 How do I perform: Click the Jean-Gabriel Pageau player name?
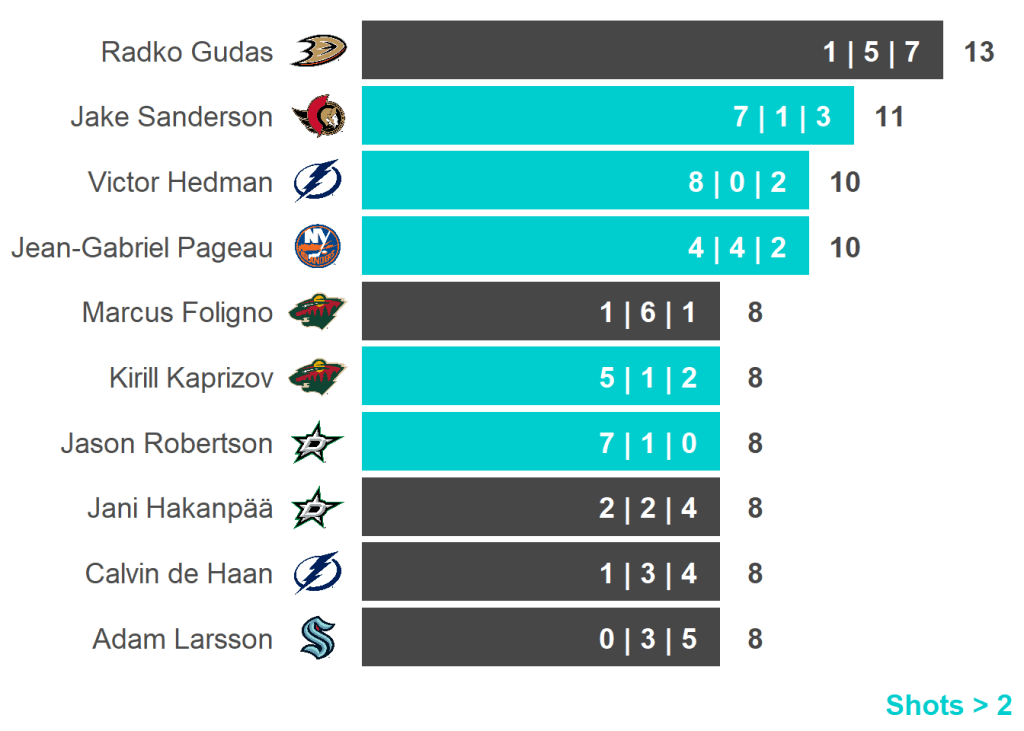141,247
